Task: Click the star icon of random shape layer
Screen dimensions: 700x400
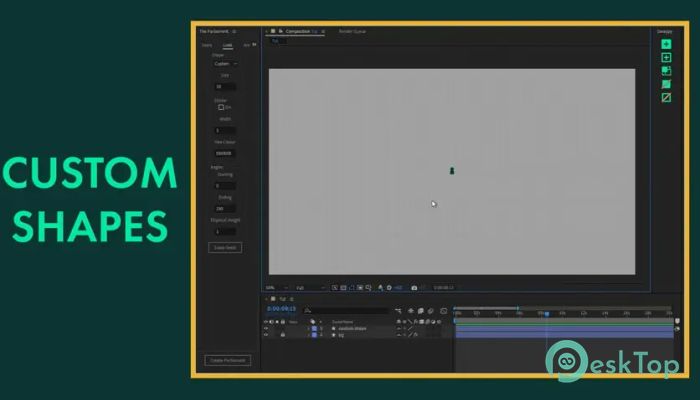Action: 333,329
